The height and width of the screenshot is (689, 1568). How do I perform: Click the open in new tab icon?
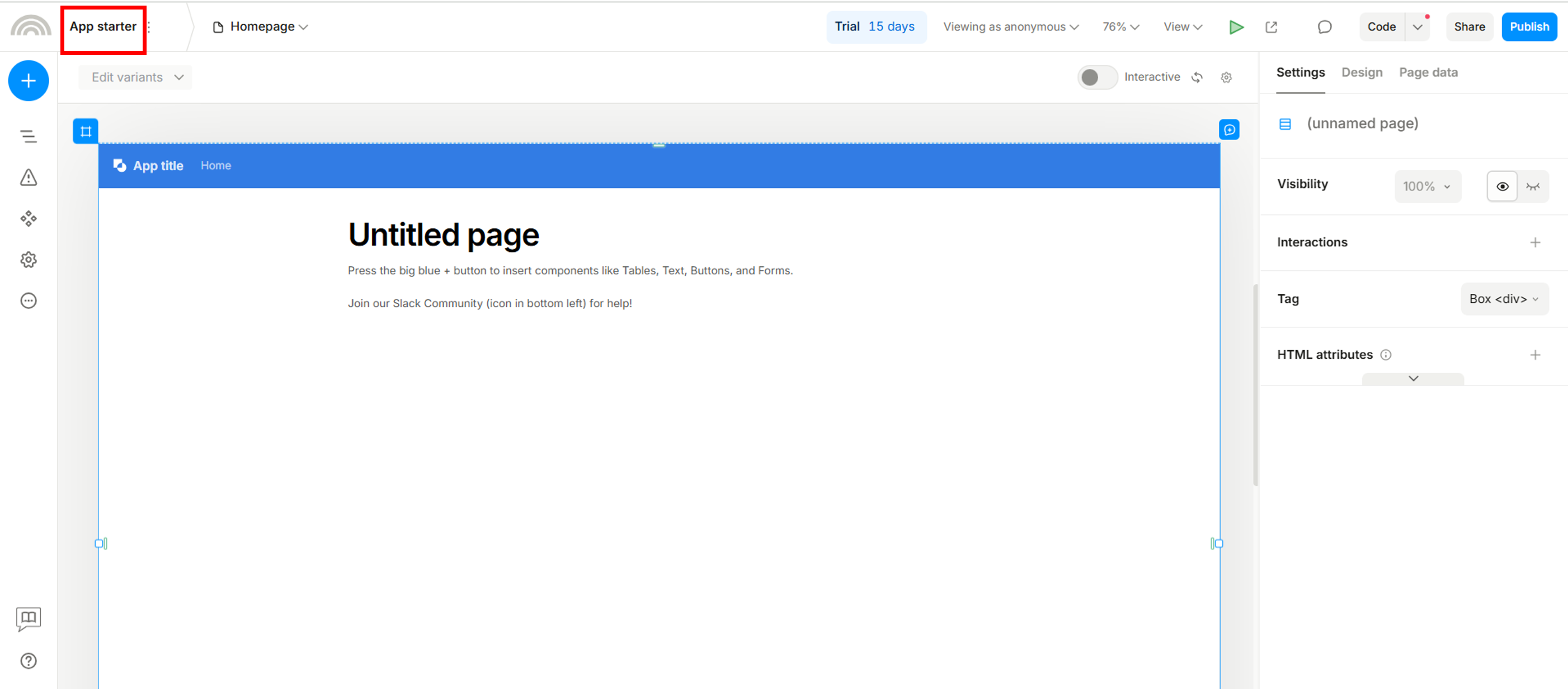point(1271,27)
